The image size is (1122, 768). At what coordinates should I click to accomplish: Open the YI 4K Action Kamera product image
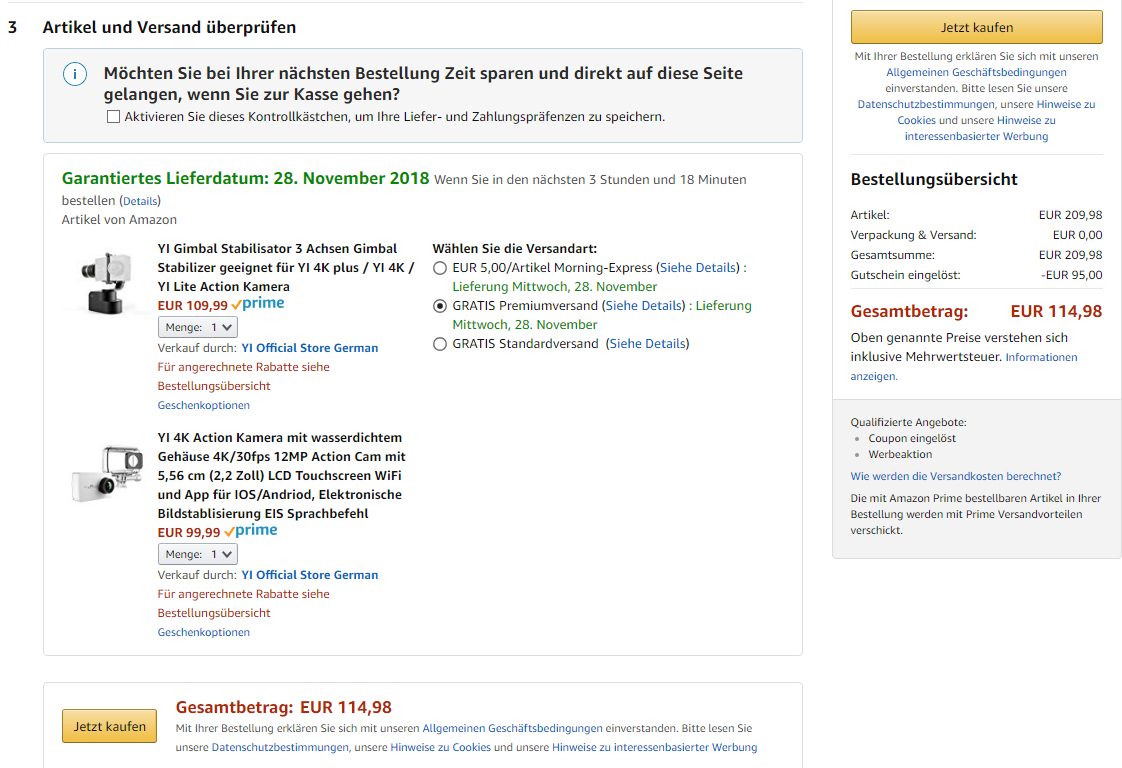[x=106, y=473]
